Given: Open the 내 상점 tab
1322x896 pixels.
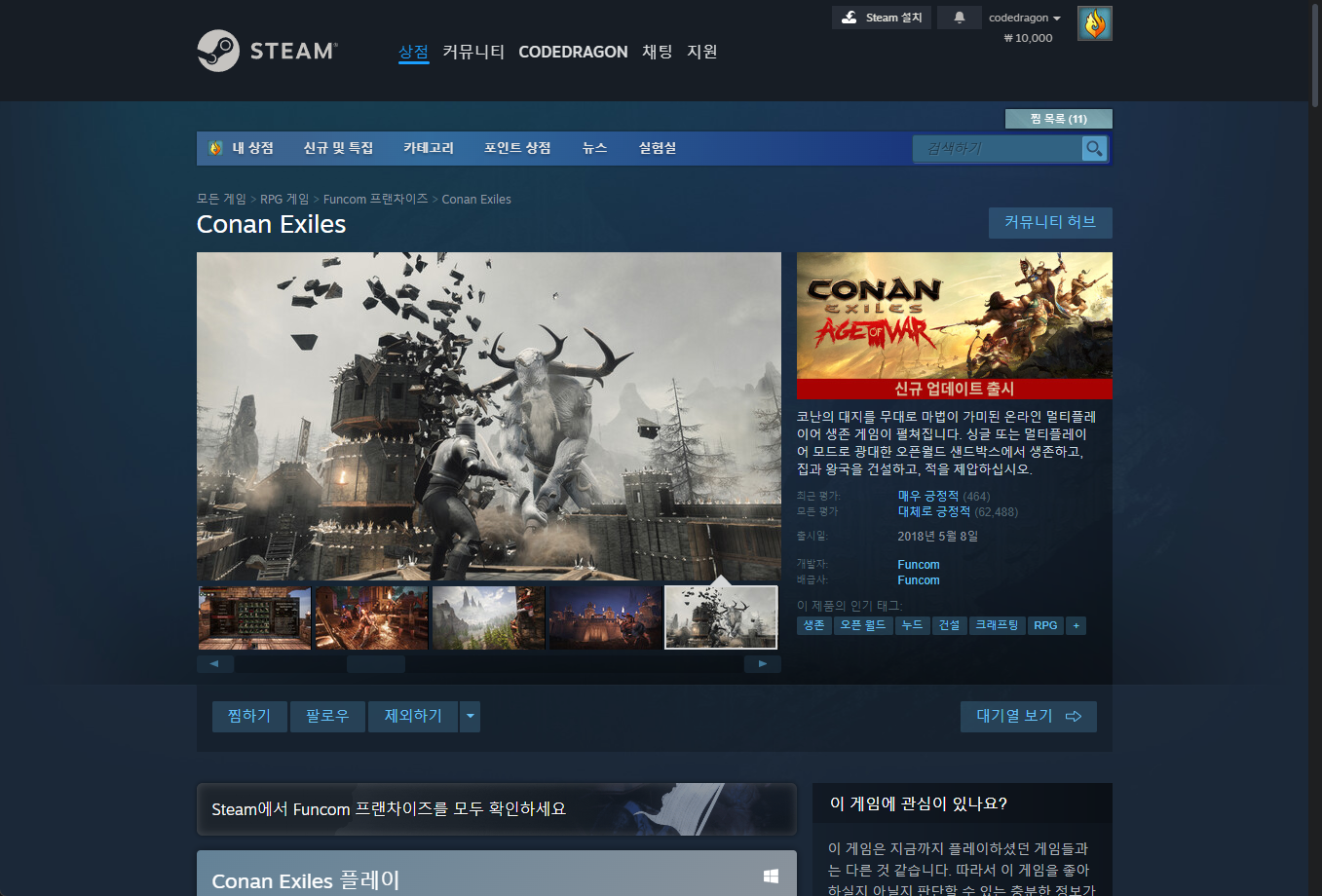Looking at the screenshot, I should click(242, 148).
